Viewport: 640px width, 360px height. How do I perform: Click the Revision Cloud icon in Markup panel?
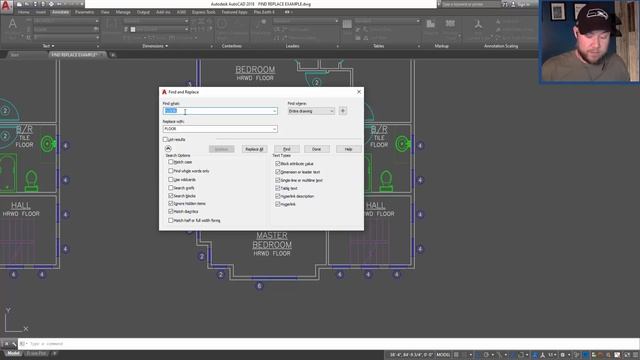pyautogui.click(x=450, y=24)
